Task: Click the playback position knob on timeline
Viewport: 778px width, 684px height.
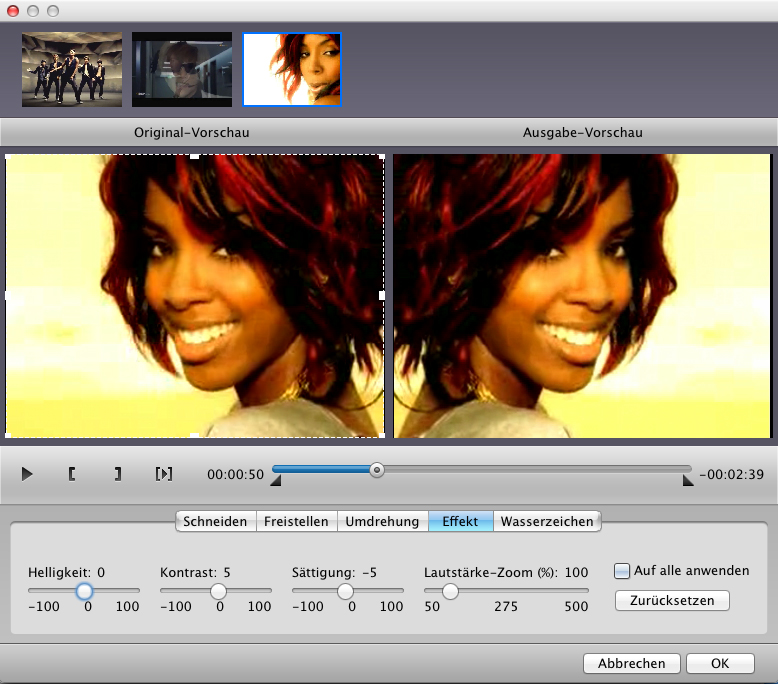Action: (376, 469)
